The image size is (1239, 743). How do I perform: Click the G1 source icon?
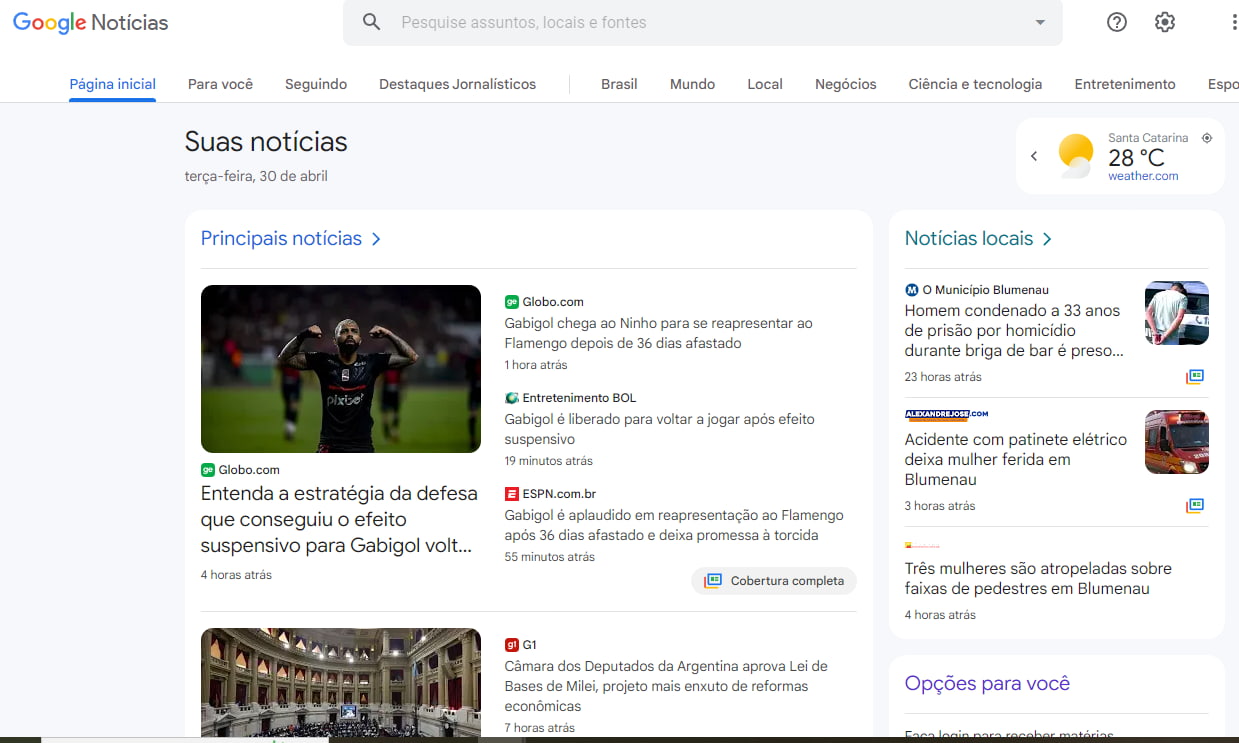tap(512, 645)
